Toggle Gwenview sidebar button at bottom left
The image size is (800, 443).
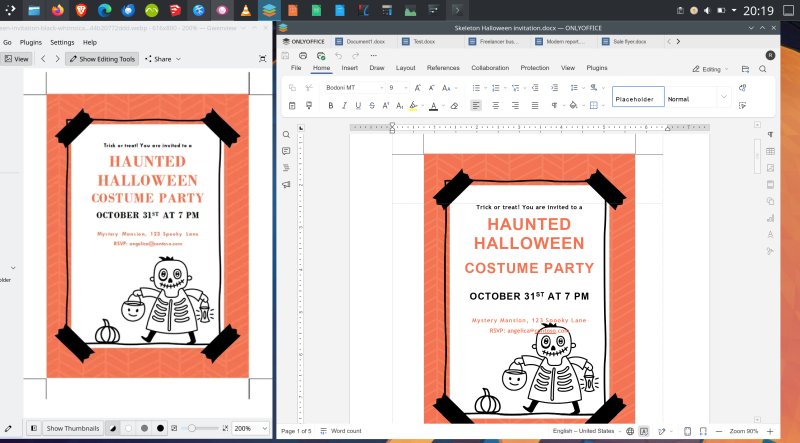coord(34,428)
